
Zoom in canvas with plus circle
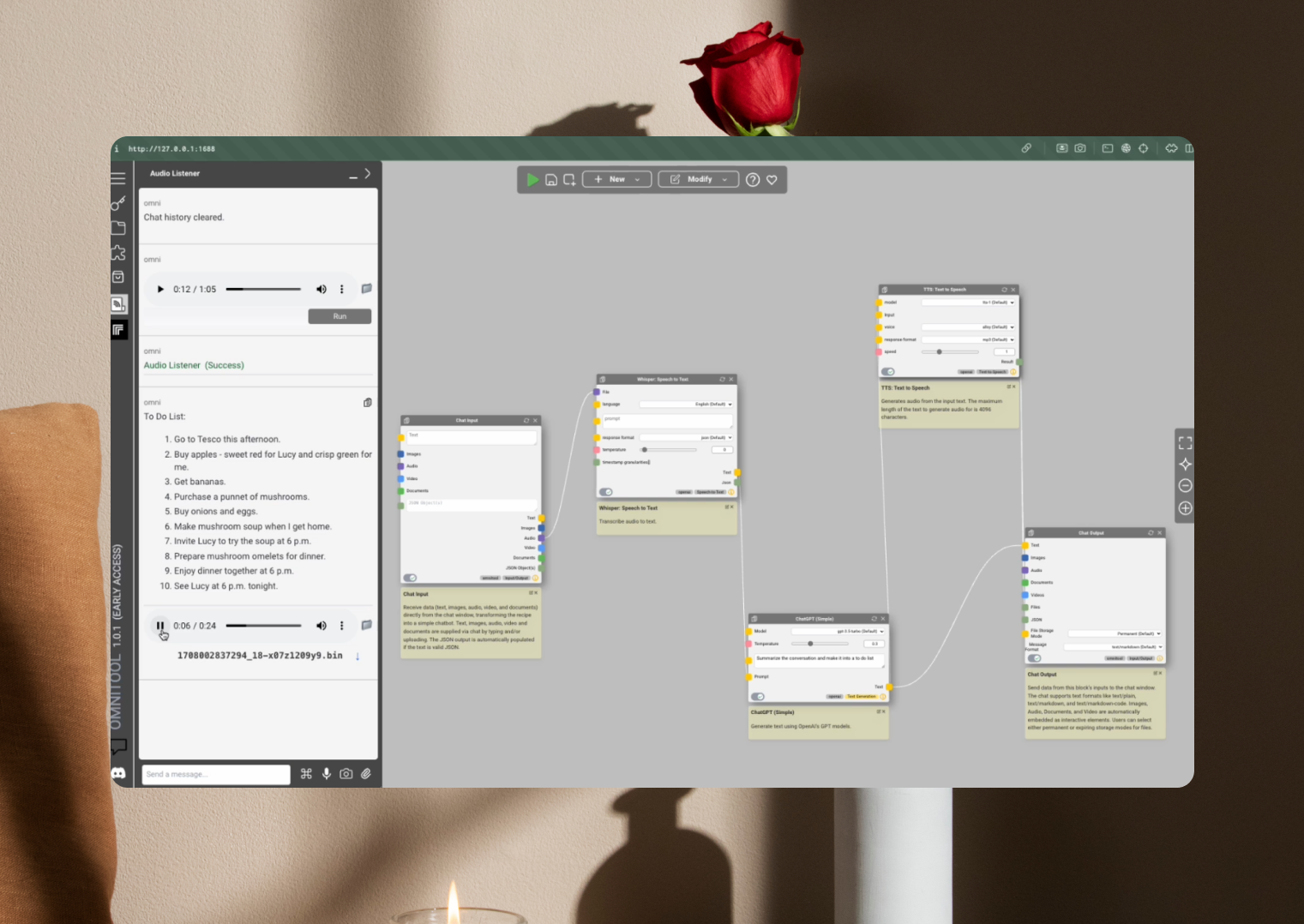point(1185,508)
